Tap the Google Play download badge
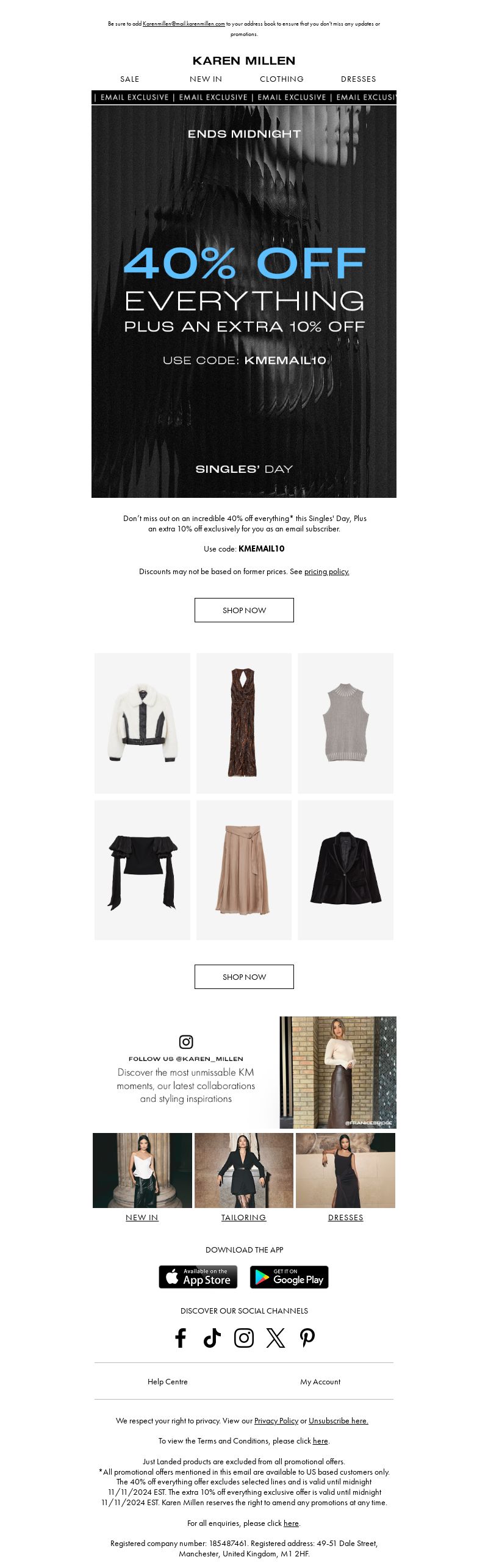This screenshot has width=488, height=1568. point(289,1276)
